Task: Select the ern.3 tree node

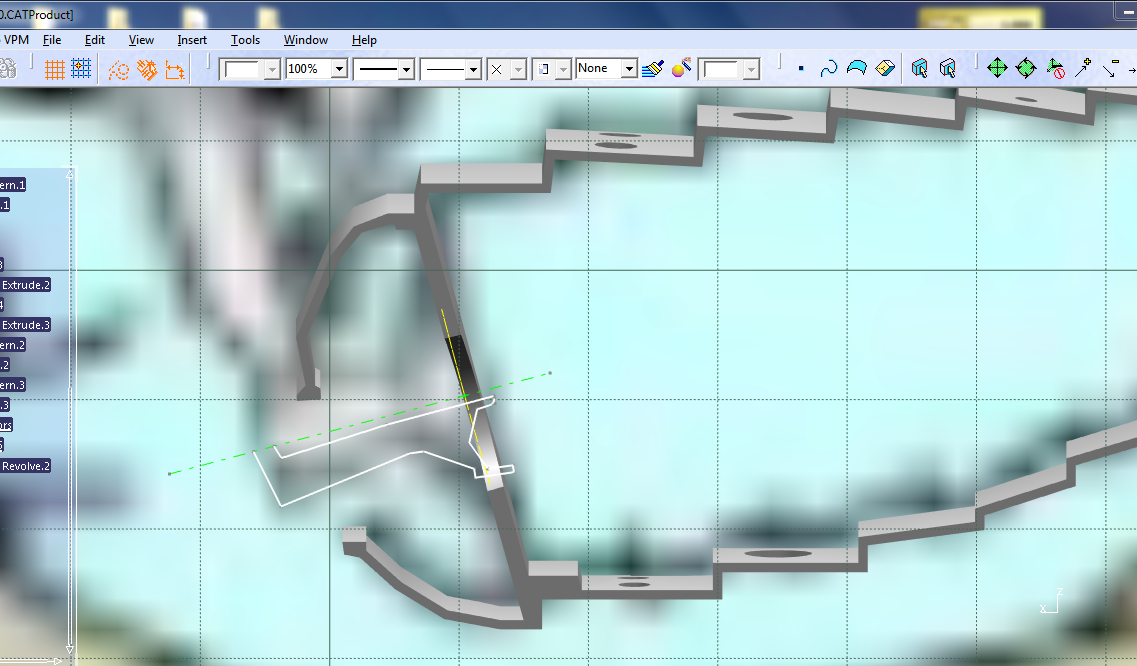Action: [x=13, y=385]
